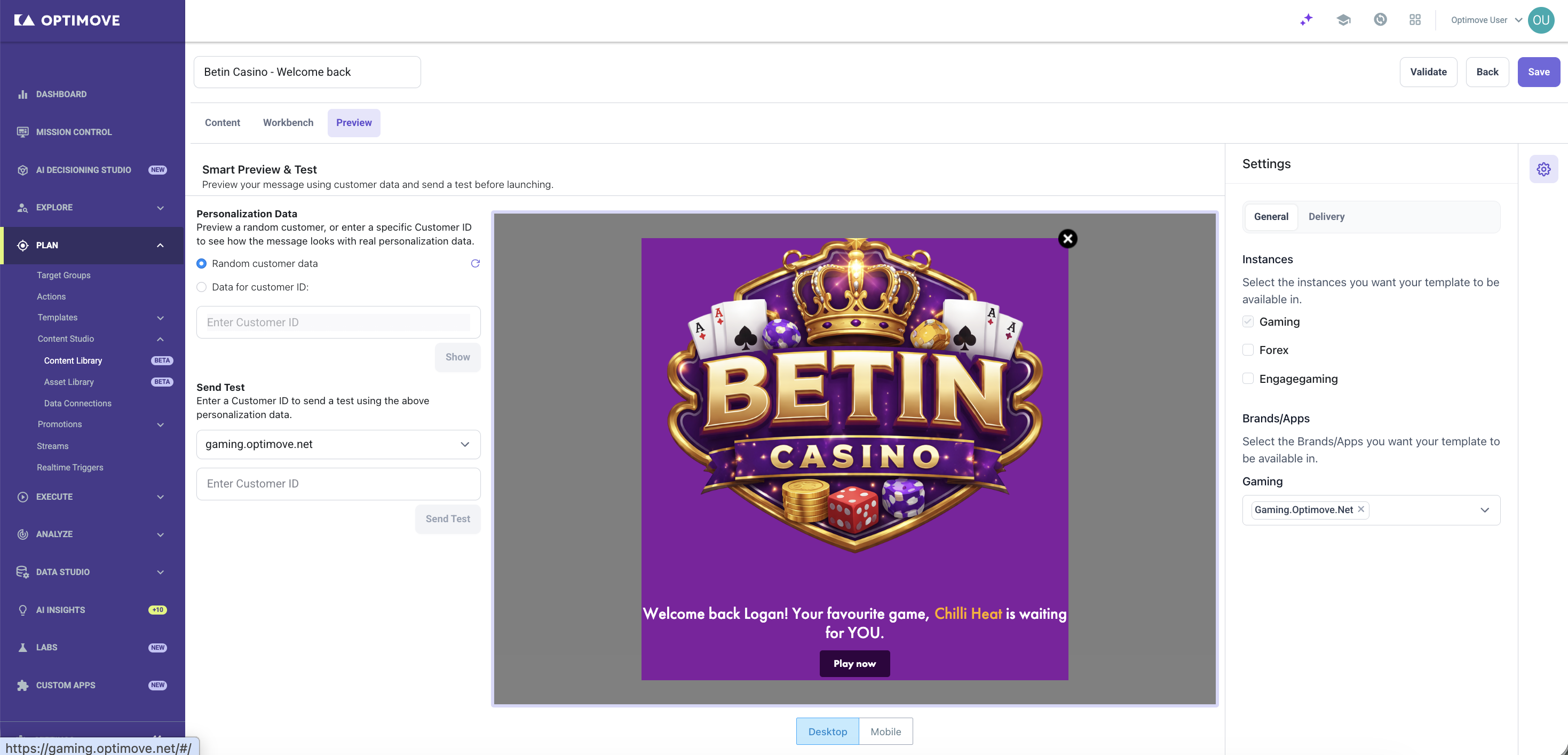Open the gaming.optimove.net dropdown
Image resolution: width=1568 pixels, height=755 pixels.
pos(338,444)
